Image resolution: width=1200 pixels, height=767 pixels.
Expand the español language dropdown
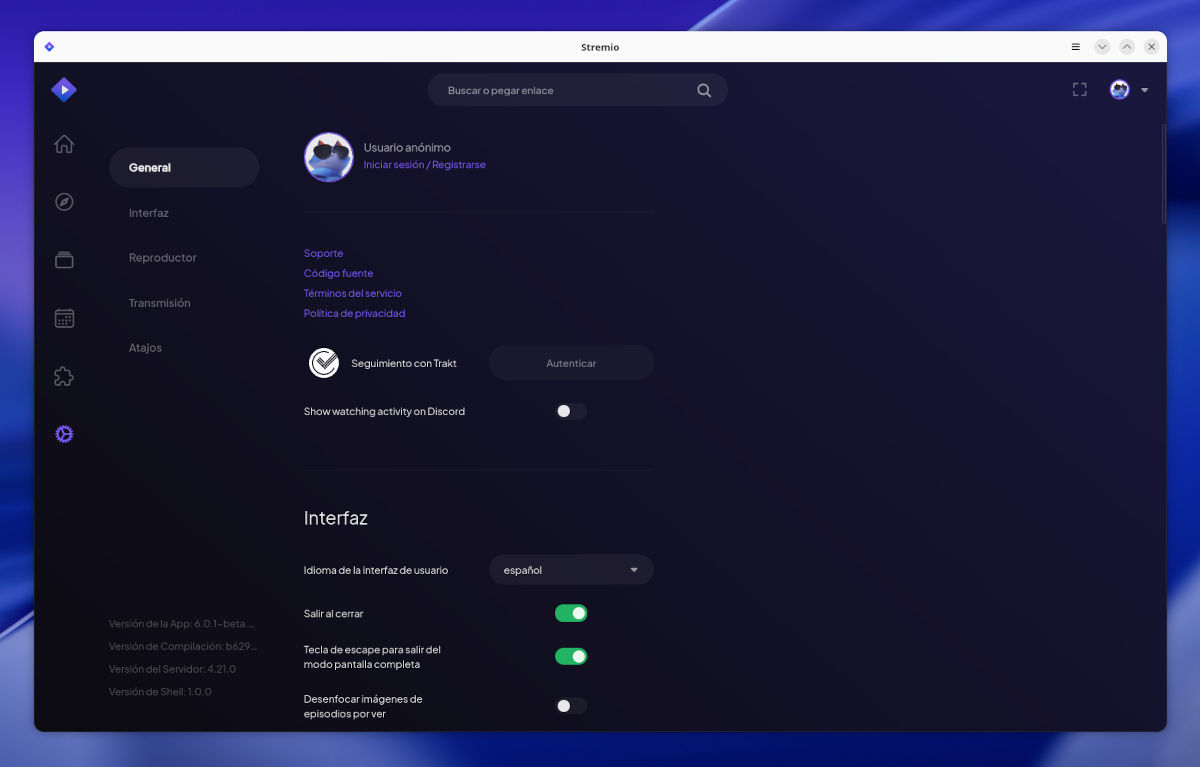[x=571, y=570]
